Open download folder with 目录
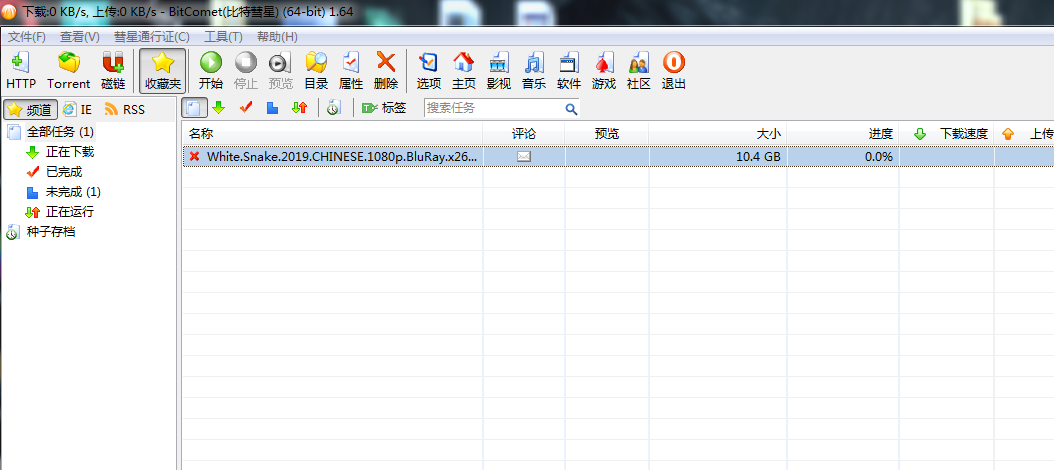This screenshot has height=470, width=1054. [316, 71]
